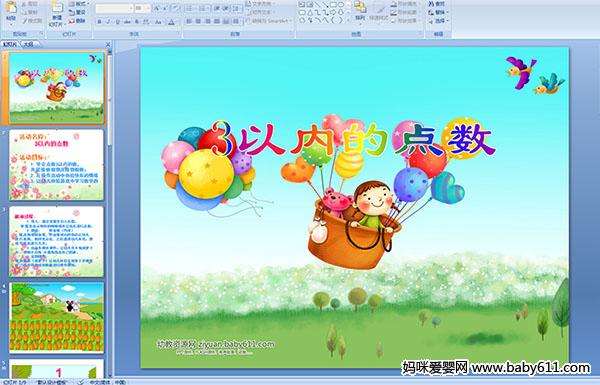This screenshot has width=600, height=385.
Task: Open the Line Spacing dropdown
Action: point(237,8)
